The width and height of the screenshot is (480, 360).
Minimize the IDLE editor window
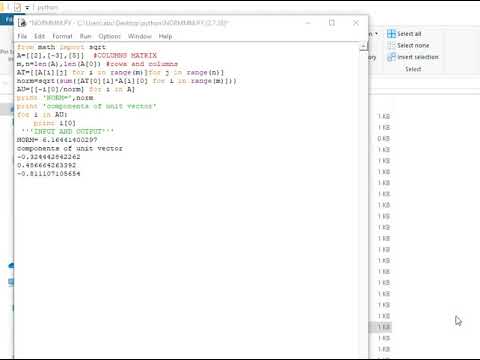pyautogui.click(x=308, y=23)
